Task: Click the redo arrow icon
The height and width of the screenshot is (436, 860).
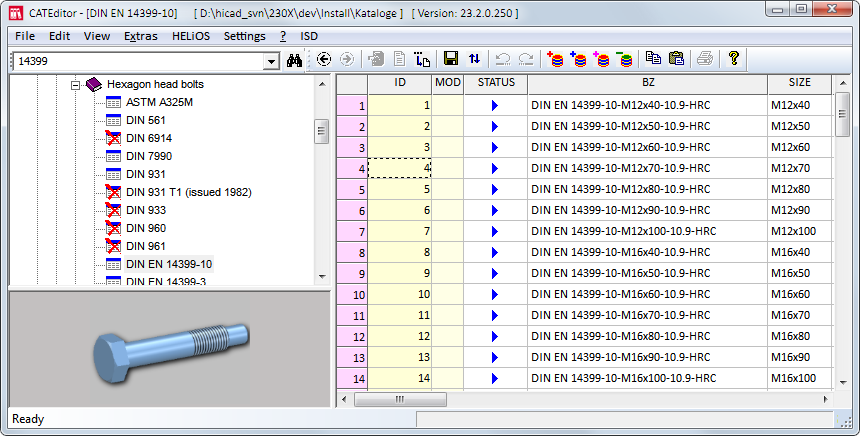Action: (526, 59)
